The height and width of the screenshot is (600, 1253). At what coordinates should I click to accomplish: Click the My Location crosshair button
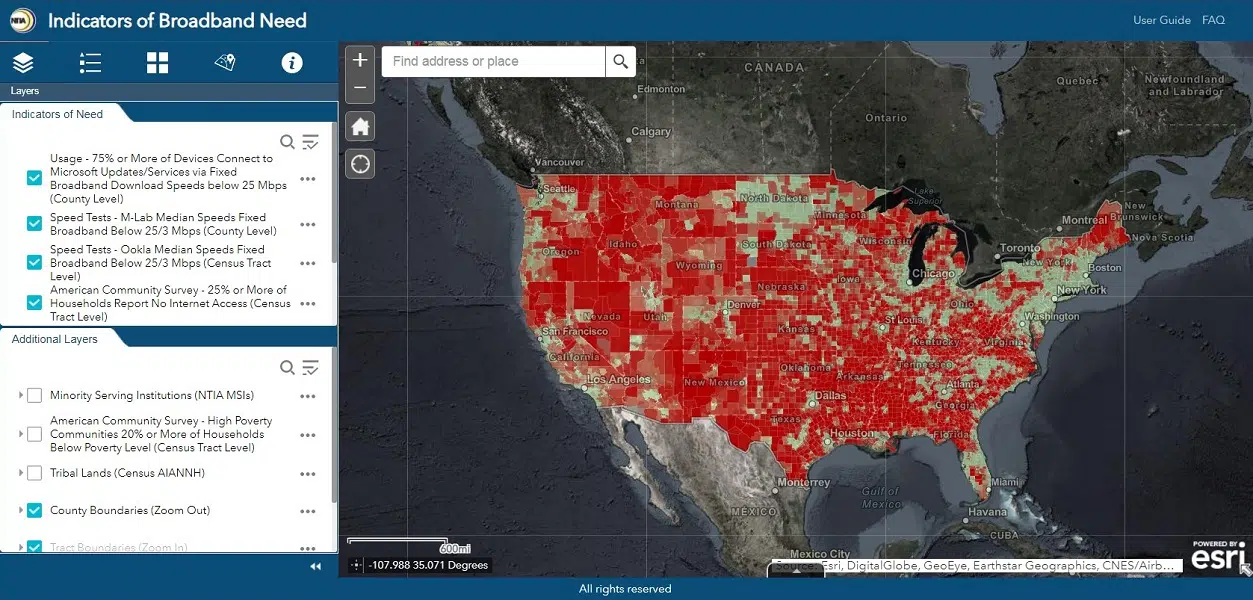[x=359, y=163]
